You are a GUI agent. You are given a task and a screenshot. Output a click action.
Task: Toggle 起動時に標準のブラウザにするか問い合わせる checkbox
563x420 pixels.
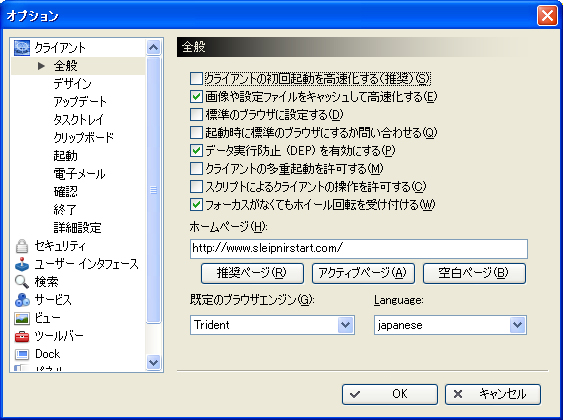click(196, 132)
